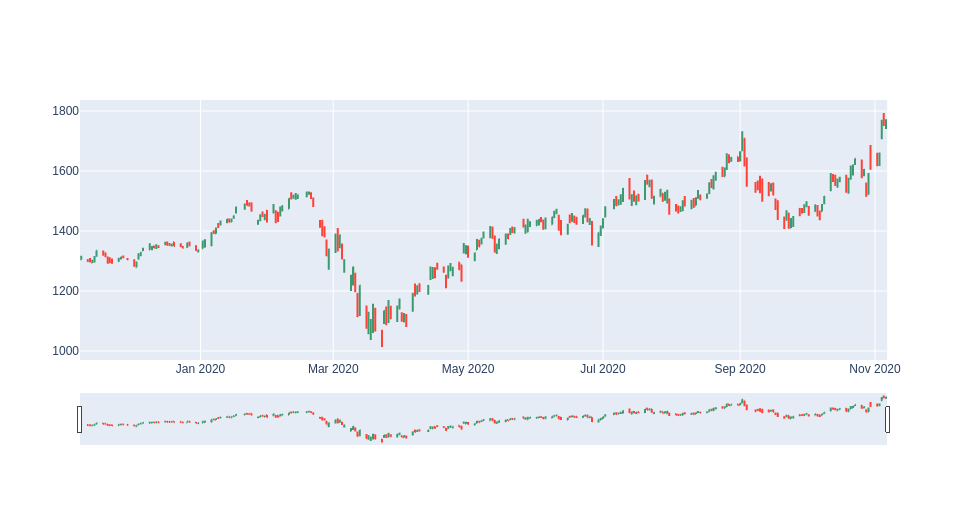This screenshot has height=525, width=966.
Task: Select the May 2020 axis tick label
Action: tap(468, 369)
